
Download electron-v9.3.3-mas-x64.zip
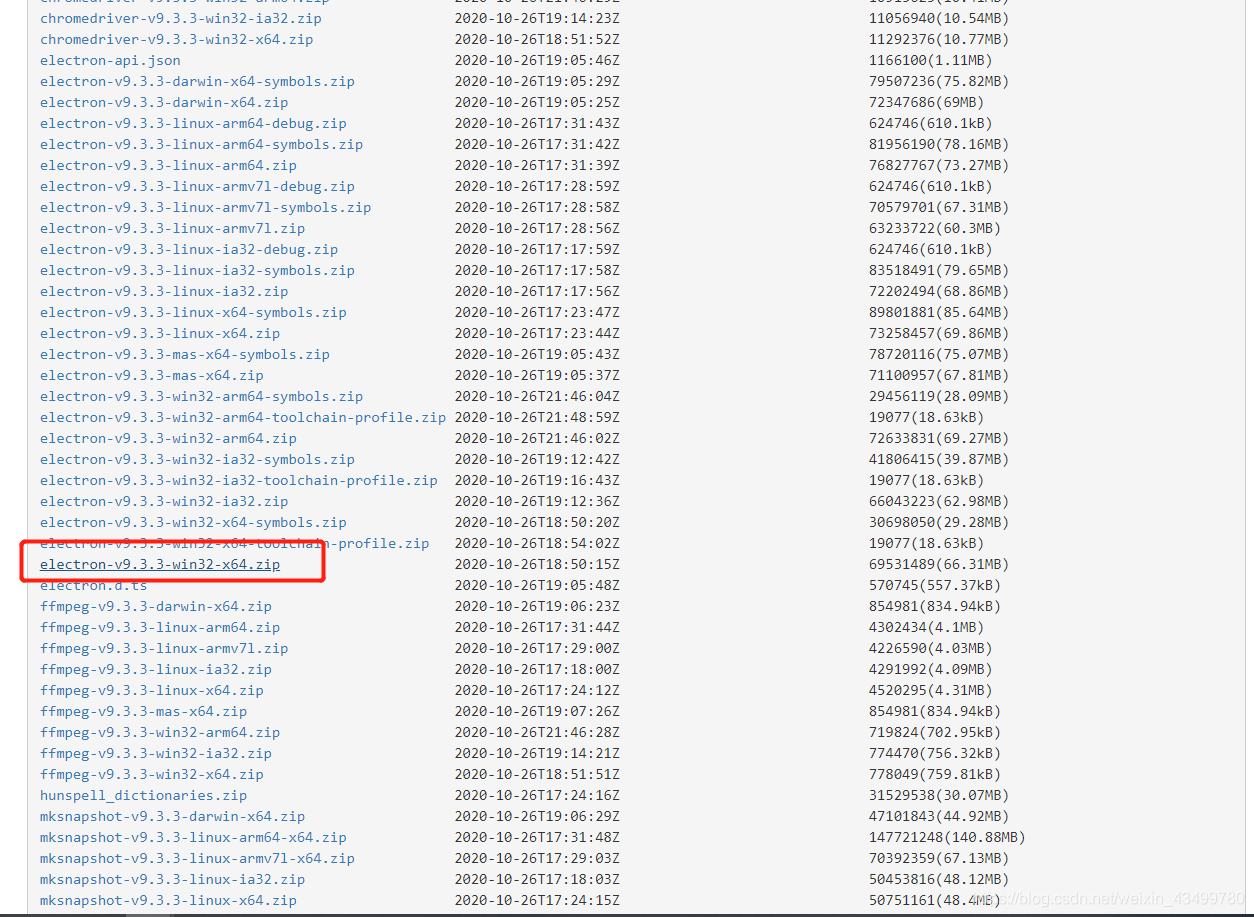152,375
